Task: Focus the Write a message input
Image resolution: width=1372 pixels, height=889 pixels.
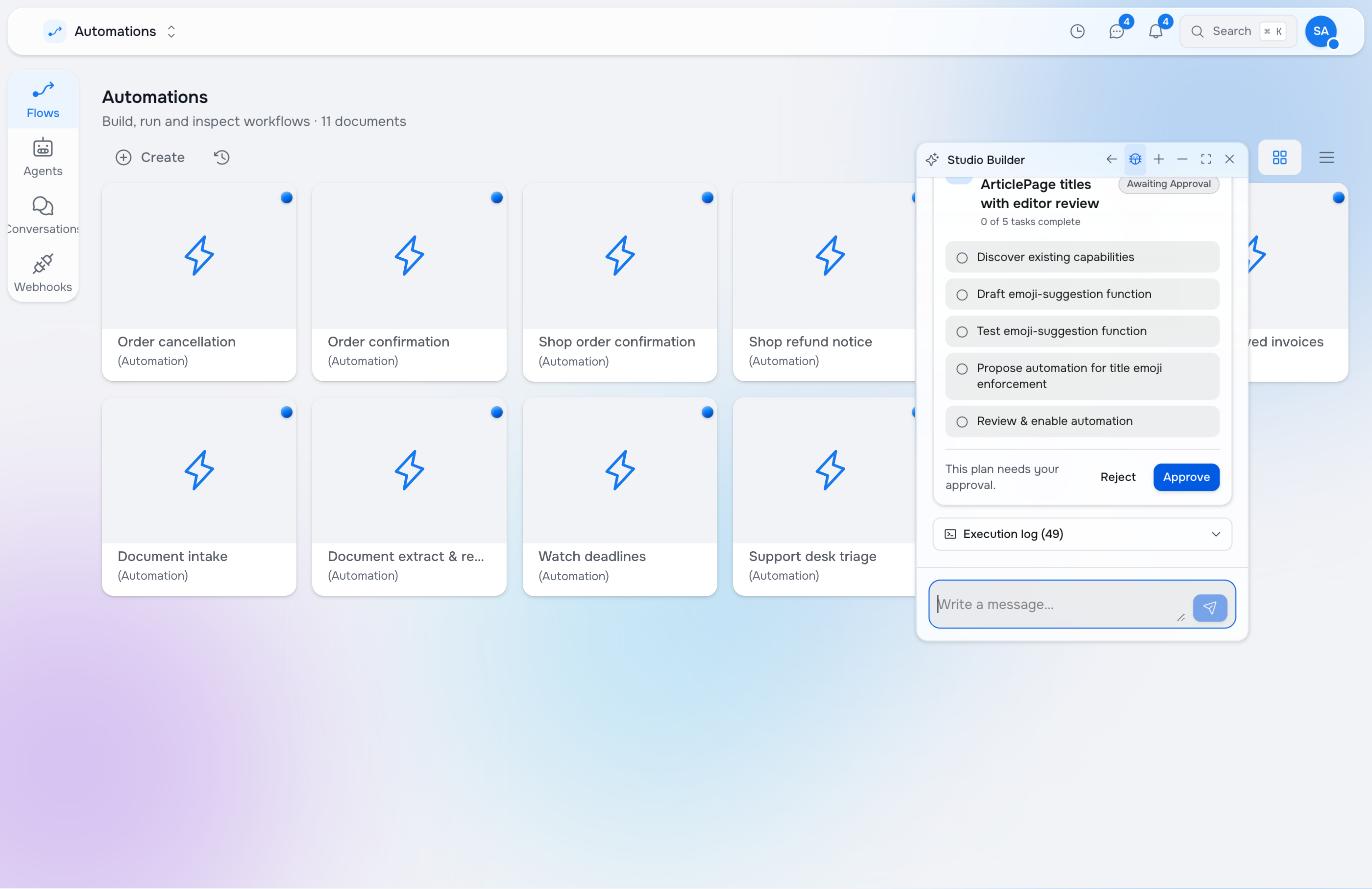Action: click(x=1059, y=604)
